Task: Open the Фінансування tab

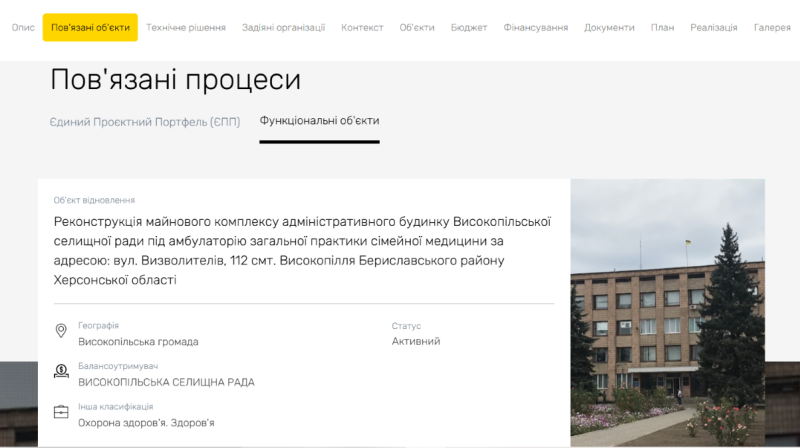Action: click(x=536, y=28)
